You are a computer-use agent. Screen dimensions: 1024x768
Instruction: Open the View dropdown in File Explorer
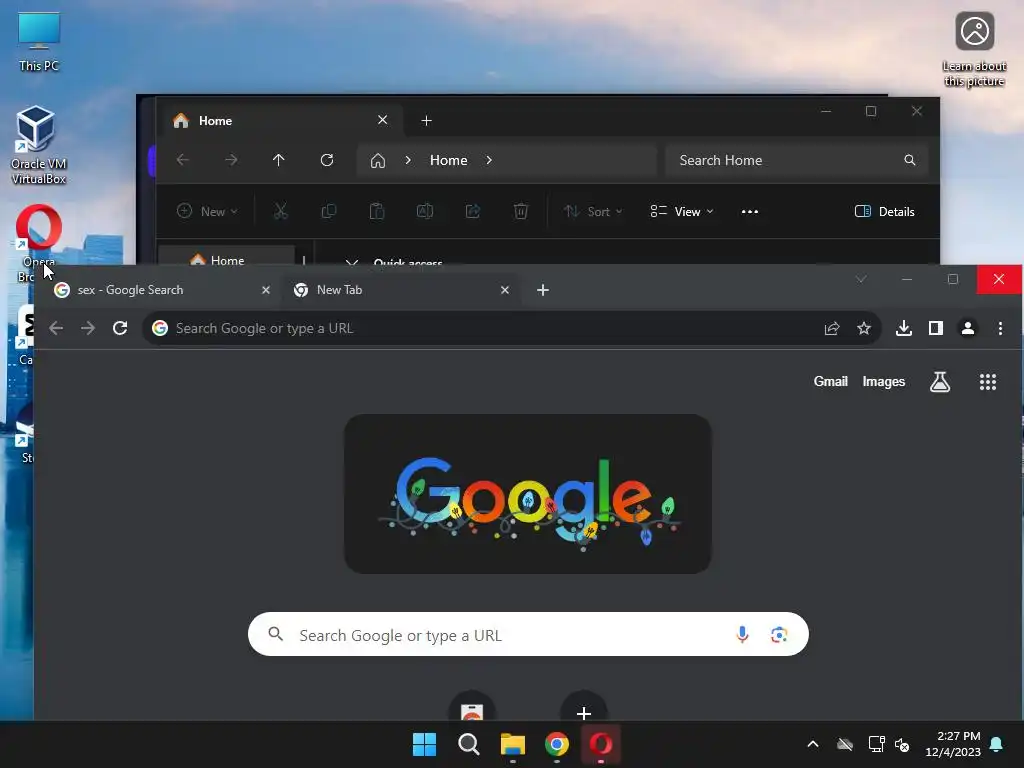682,211
